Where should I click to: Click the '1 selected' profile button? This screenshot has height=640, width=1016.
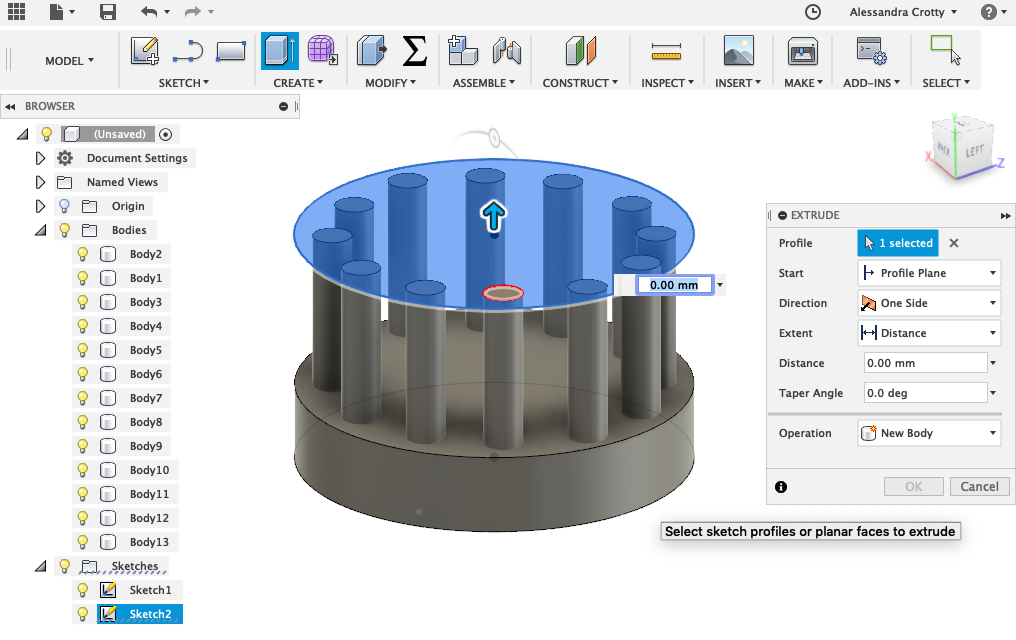pyautogui.click(x=898, y=243)
